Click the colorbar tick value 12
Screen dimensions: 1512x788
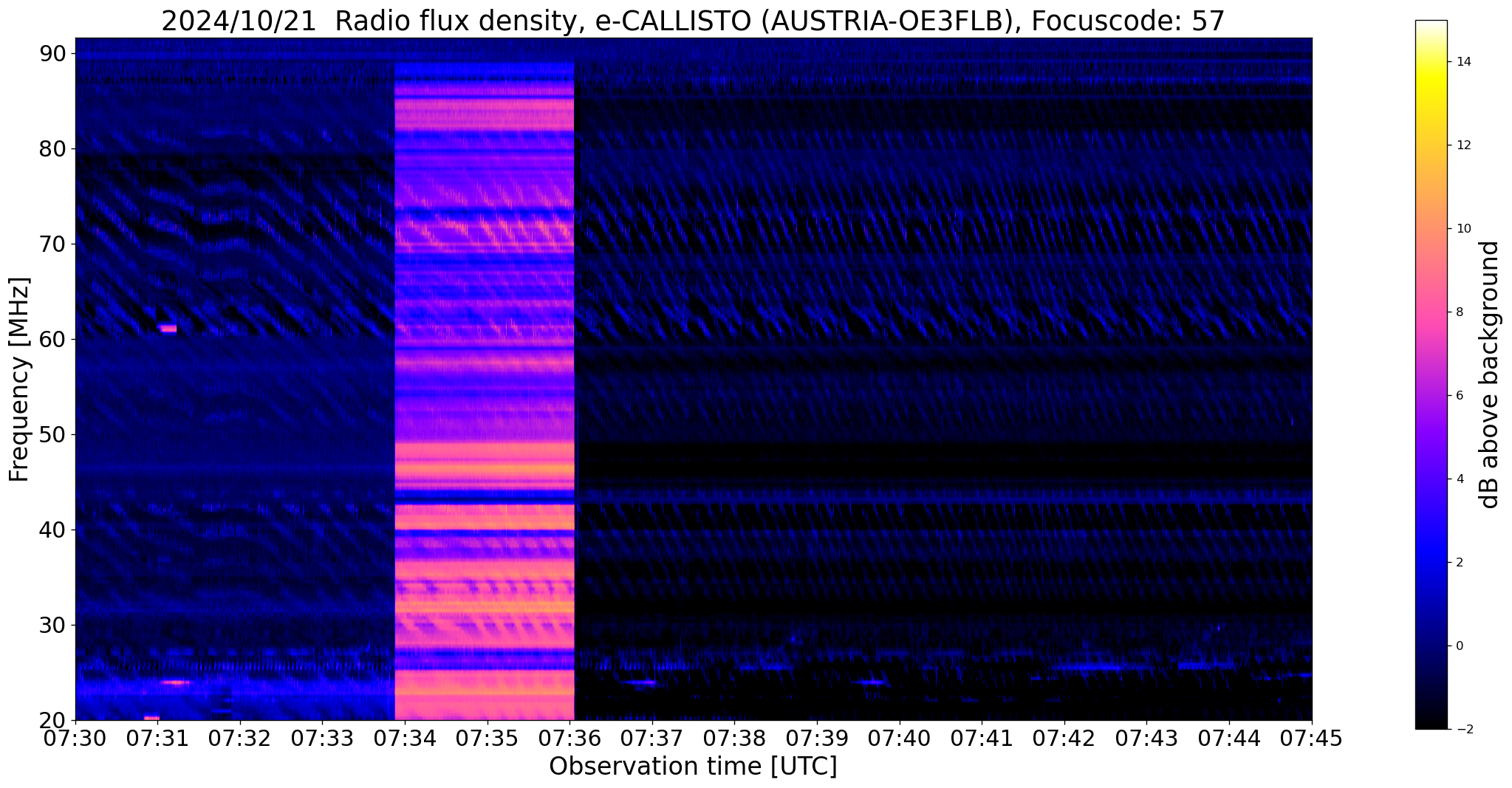pyautogui.click(x=1463, y=145)
